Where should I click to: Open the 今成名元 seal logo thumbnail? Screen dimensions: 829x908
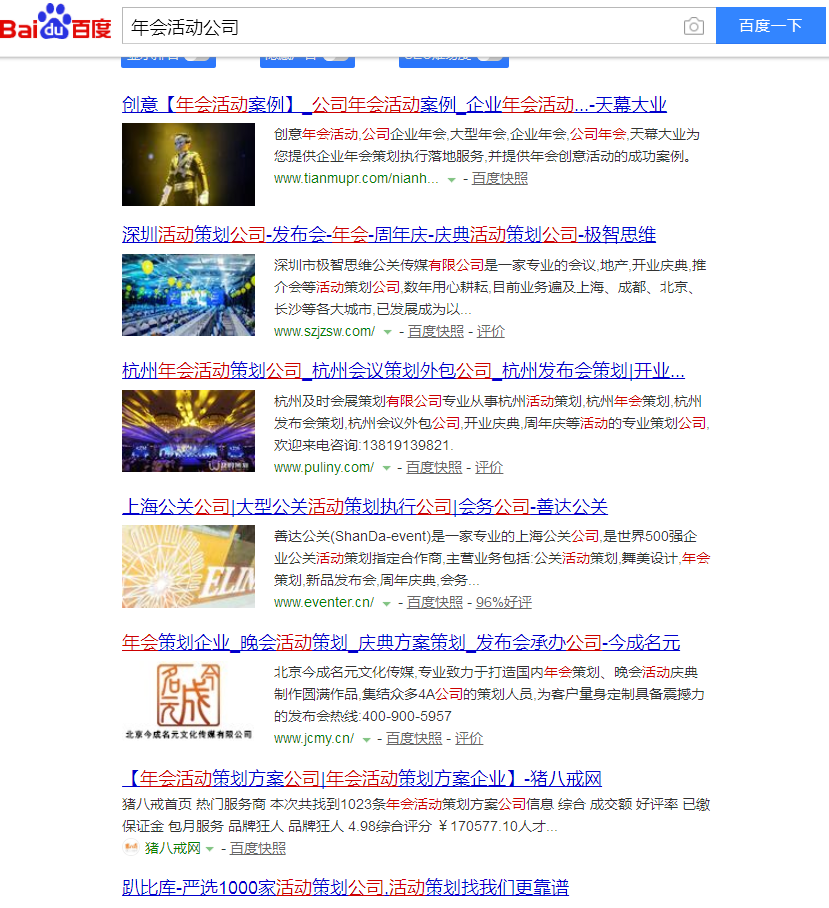pyautogui.click(x=188, y=701)
